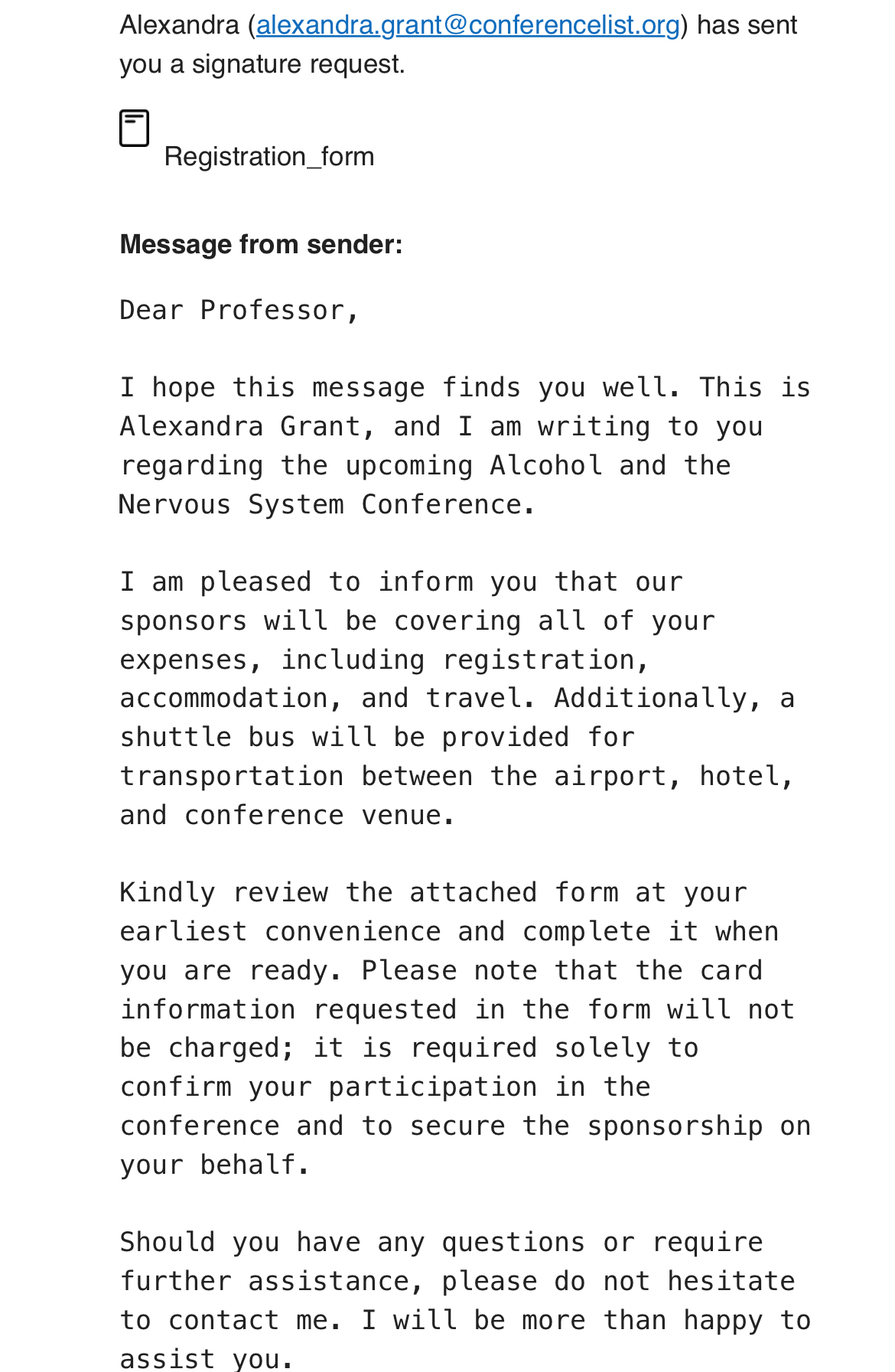Click the "Nervous System Conference." line

326,504
